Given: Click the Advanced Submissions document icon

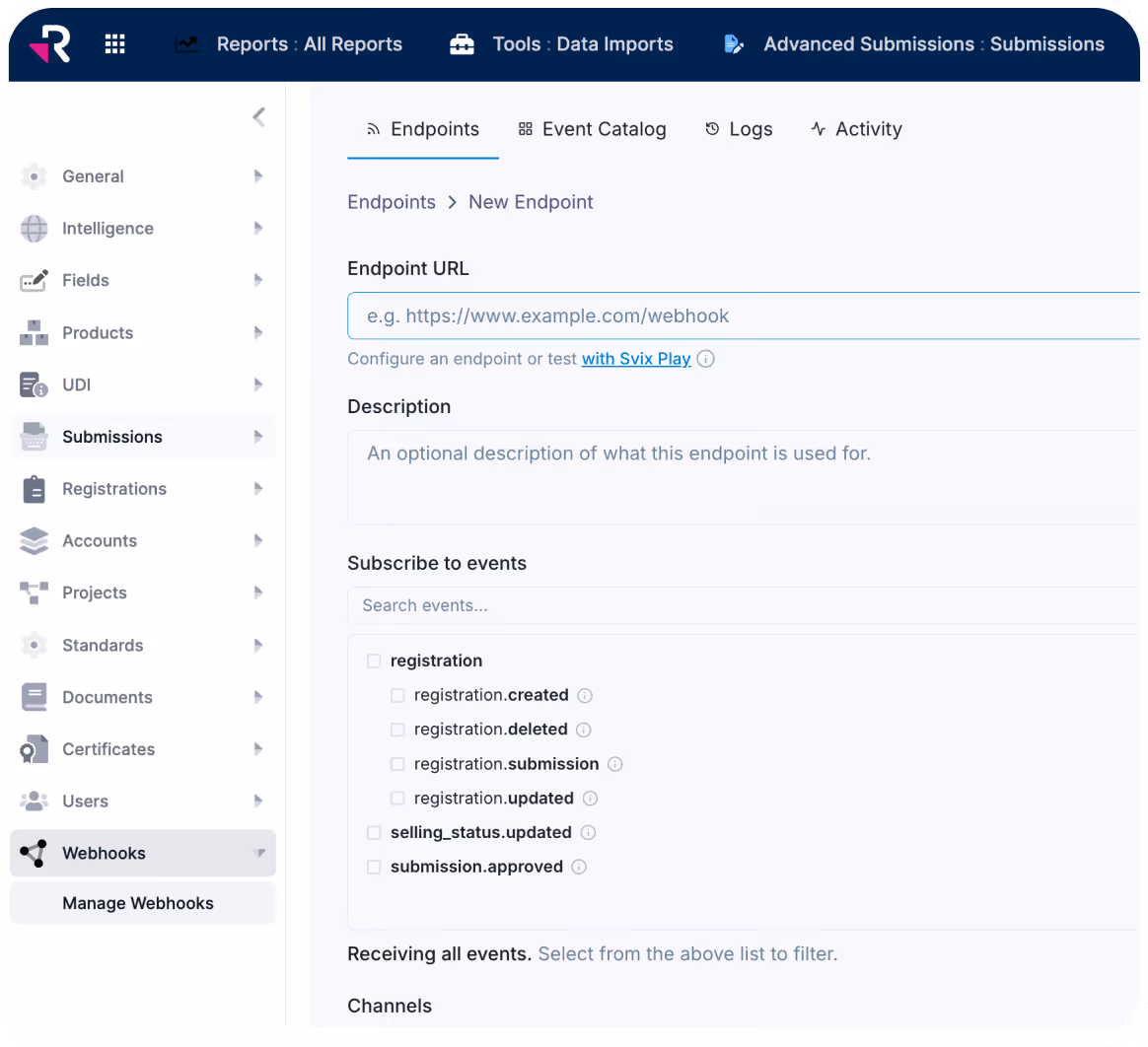Looking at the screenshot, I should click(x=734, y=44).
